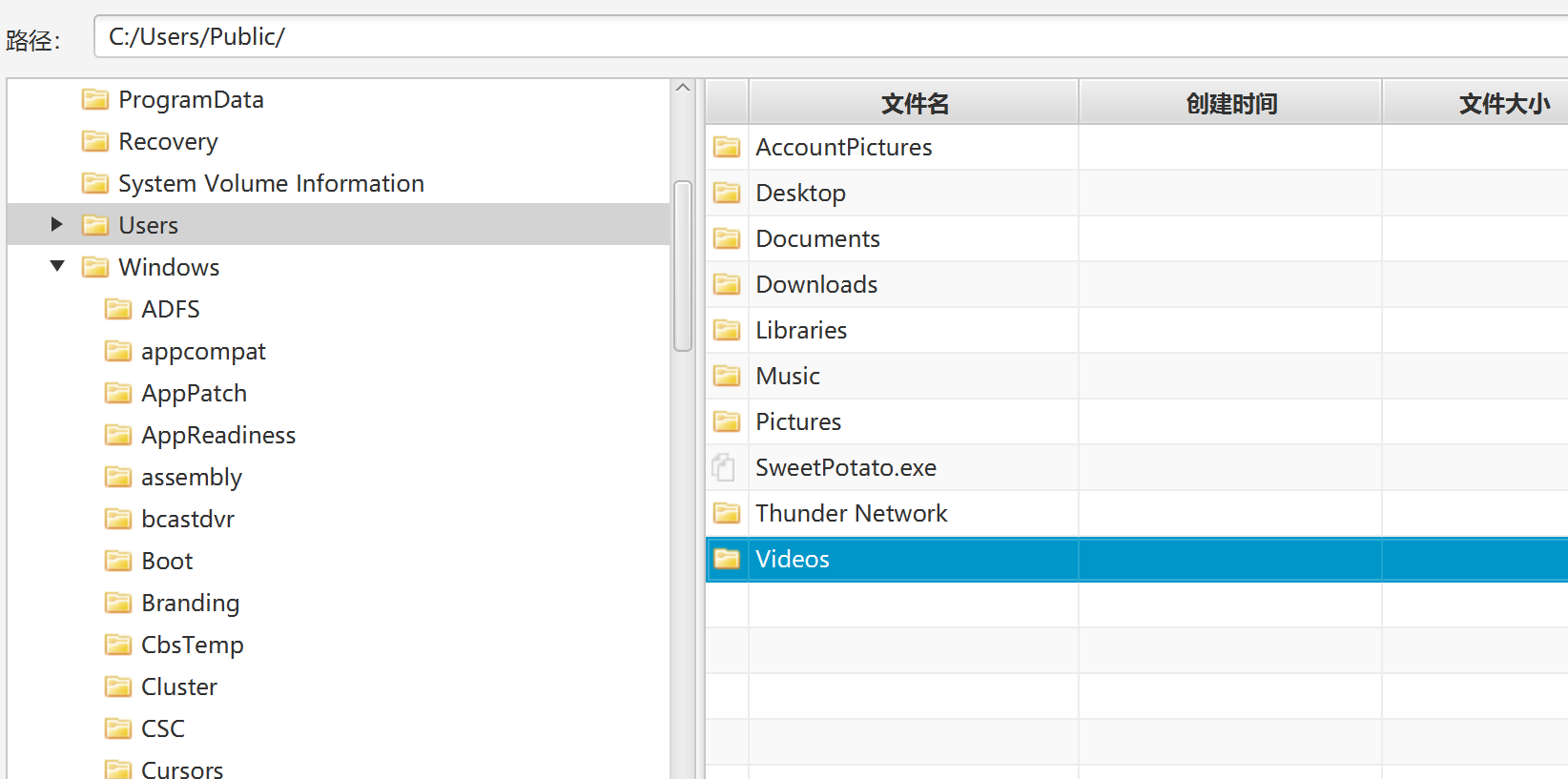1568x779 pixels.
Task: Click the path input field
Action: click(831, 37)
